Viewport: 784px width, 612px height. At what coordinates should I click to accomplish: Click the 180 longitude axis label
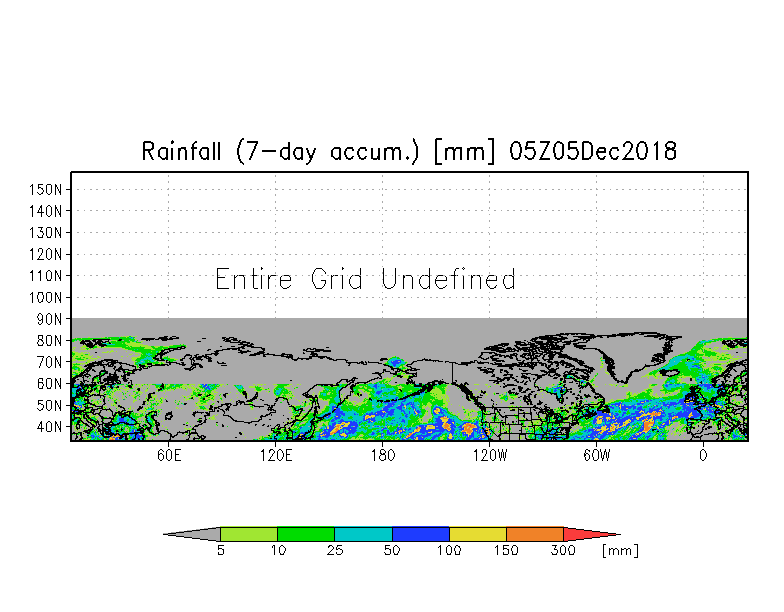tap(383, 456)
